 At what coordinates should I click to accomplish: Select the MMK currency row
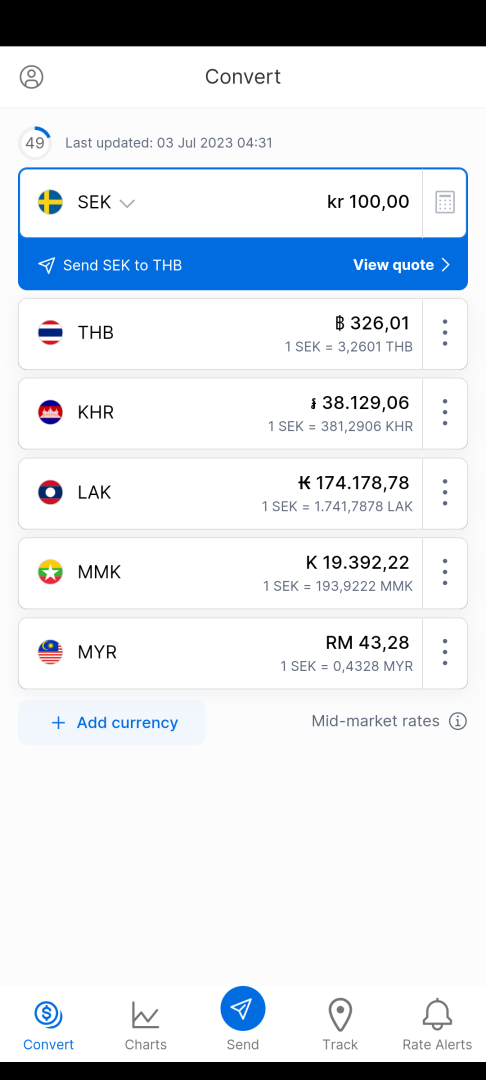[220, 573]
